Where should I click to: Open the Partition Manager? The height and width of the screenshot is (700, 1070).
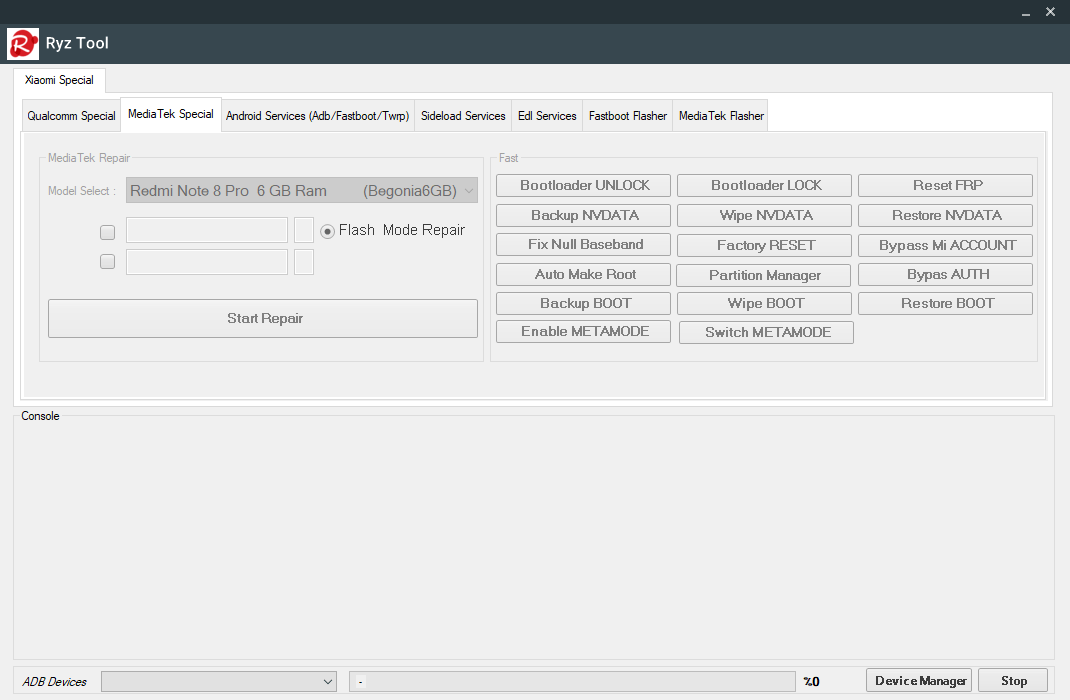pos(763,274)
